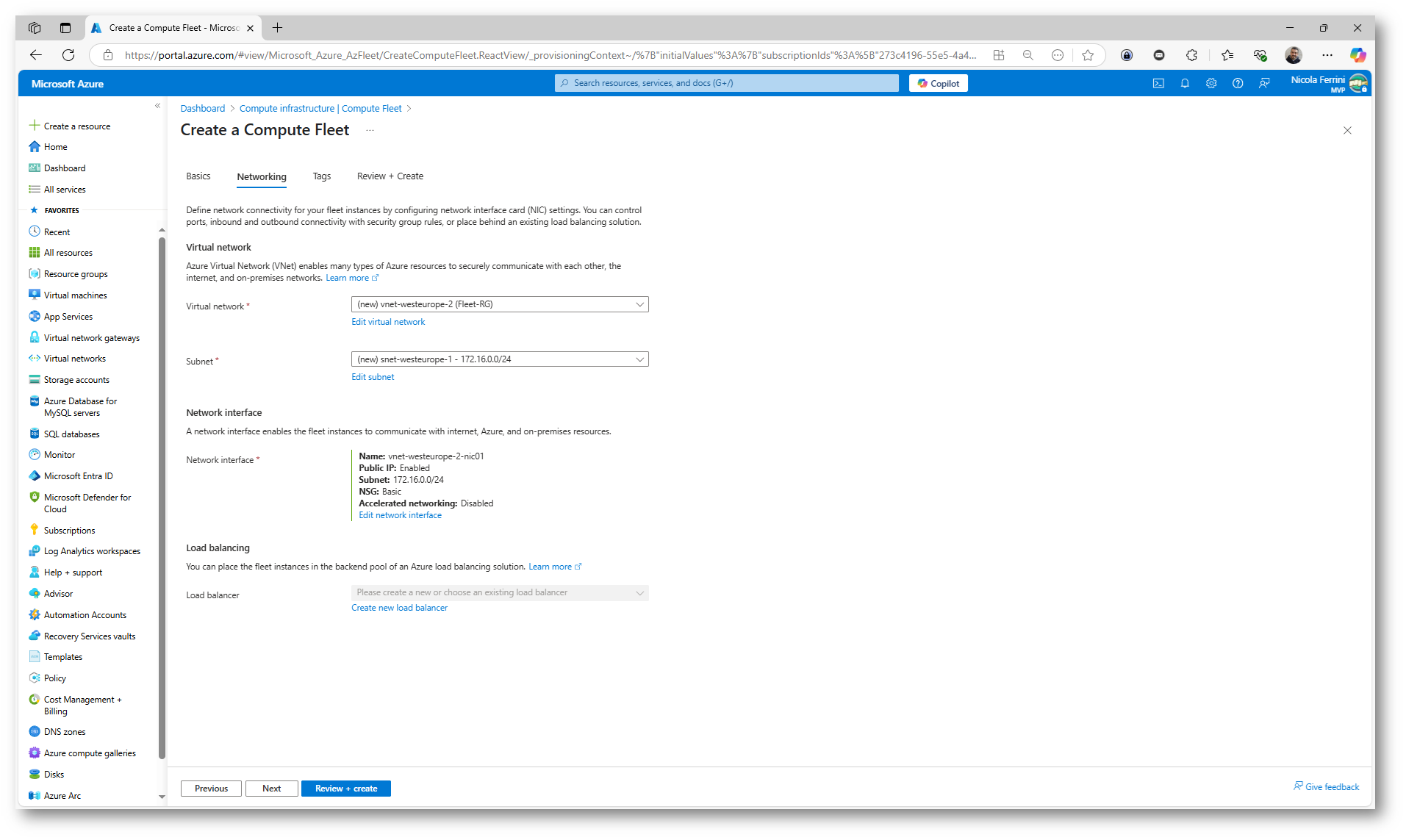
Task: Click the Next button
Action: pos(272,789)
